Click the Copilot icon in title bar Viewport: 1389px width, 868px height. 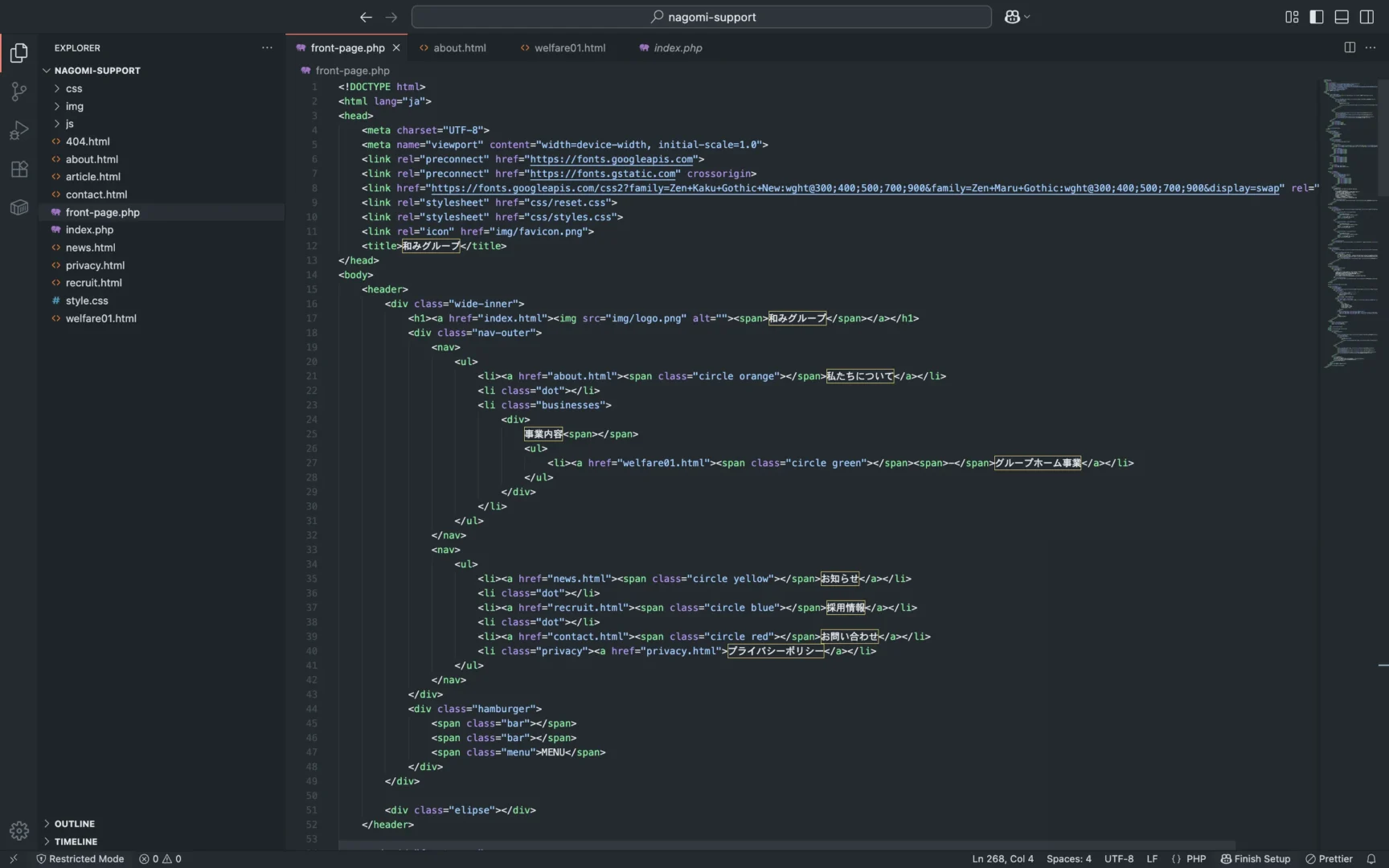(1013, 17)
